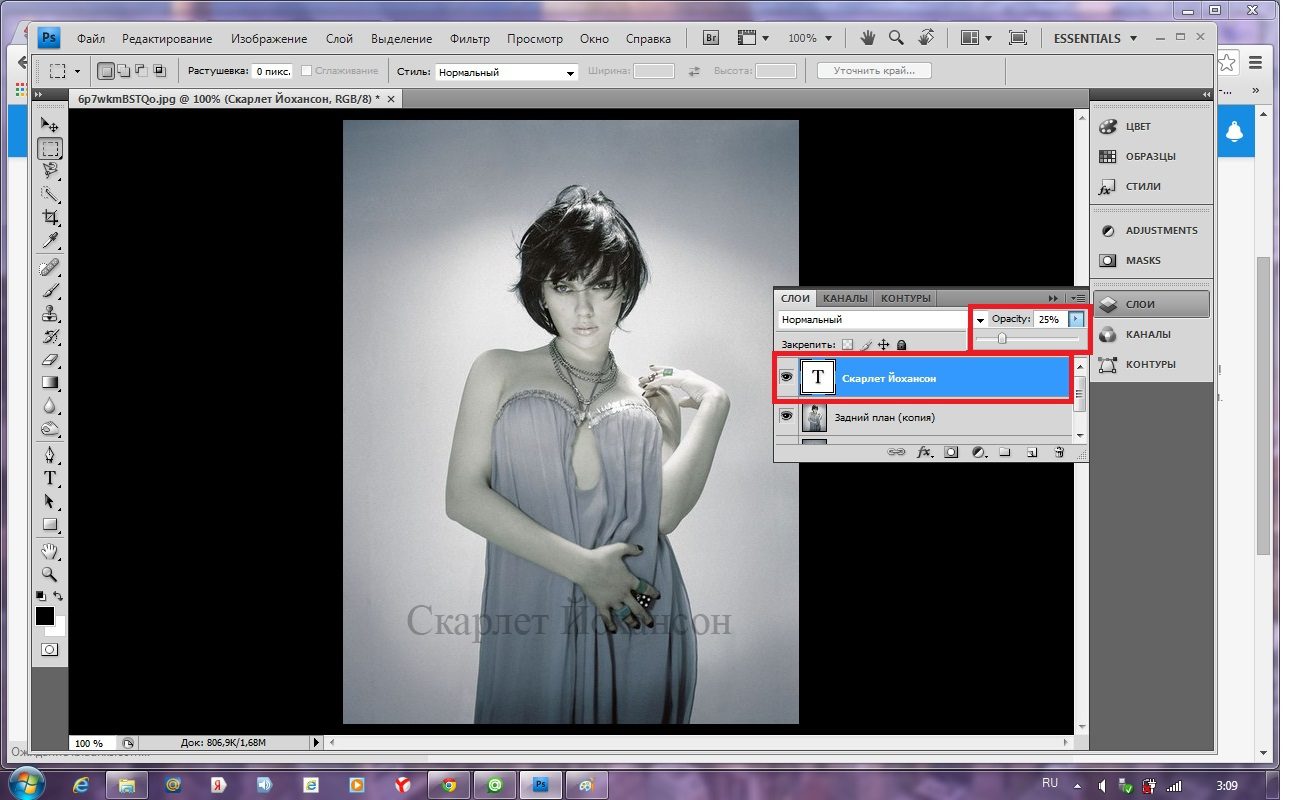1308x800 pixels.
Task: Switch to the КОНТУРЫ tab
Action: [906, 298]
